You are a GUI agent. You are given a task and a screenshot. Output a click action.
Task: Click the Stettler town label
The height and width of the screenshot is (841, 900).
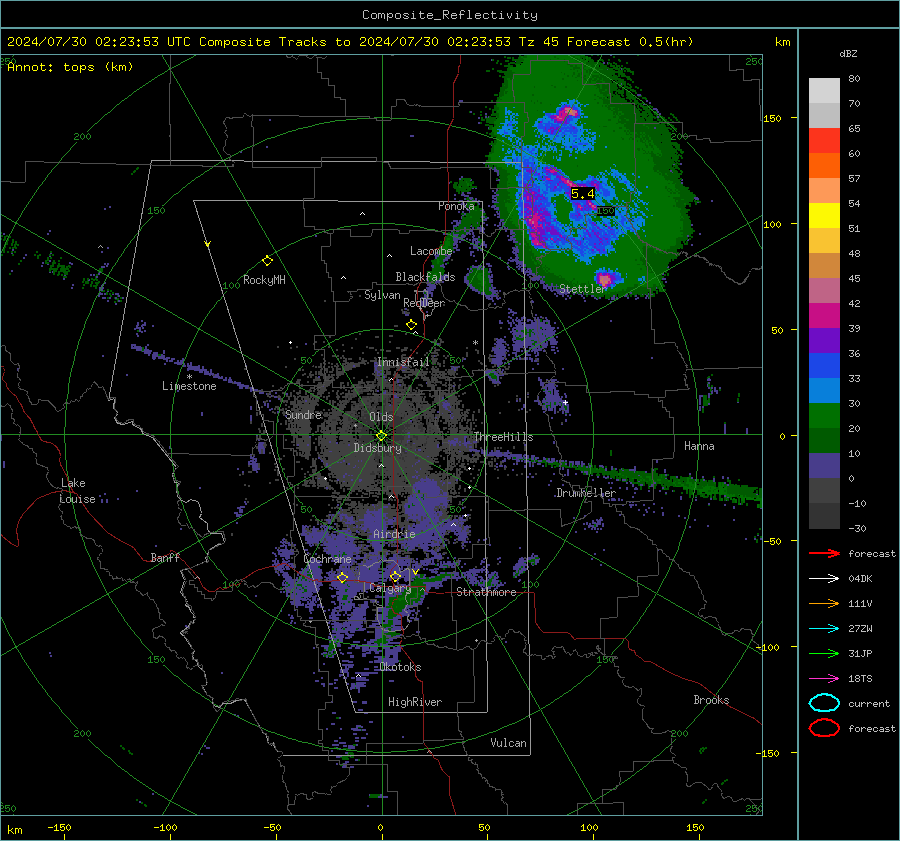pos(583,289)
